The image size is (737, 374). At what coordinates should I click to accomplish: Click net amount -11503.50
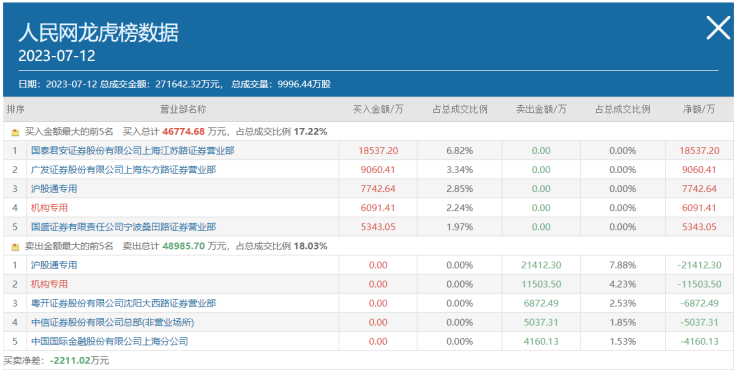click(699, 284)
